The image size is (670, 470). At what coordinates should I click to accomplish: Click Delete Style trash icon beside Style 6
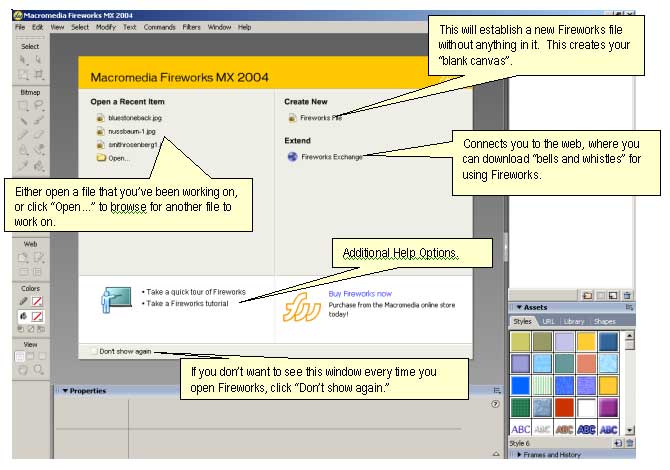629,443
